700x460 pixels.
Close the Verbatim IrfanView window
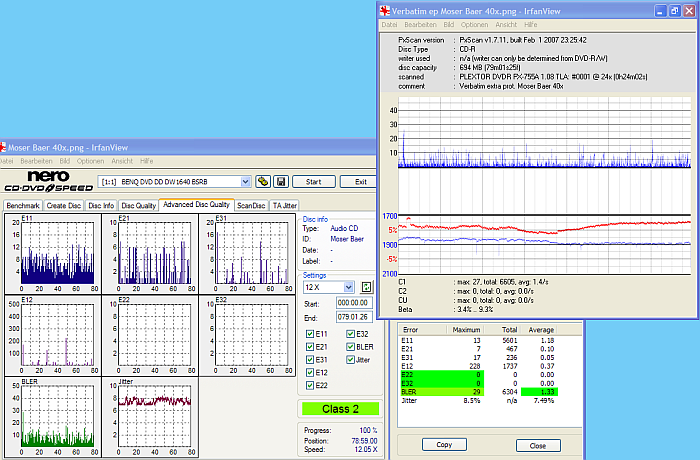coord(689,11)
